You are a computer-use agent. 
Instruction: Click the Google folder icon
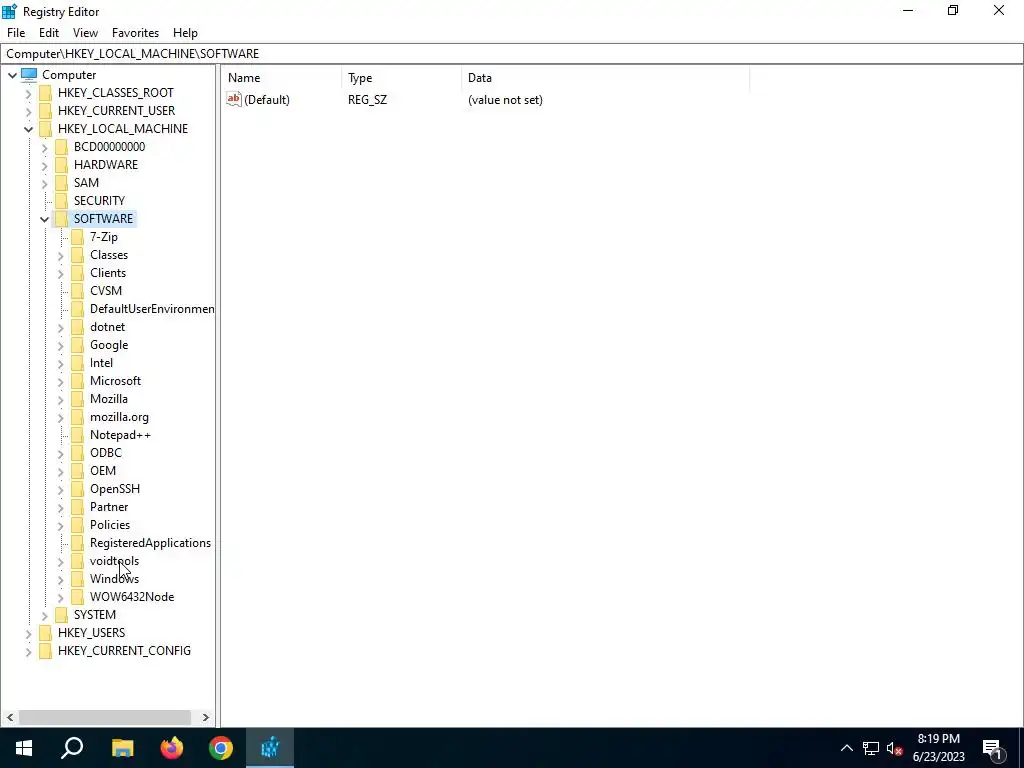[x=78, y=345]
